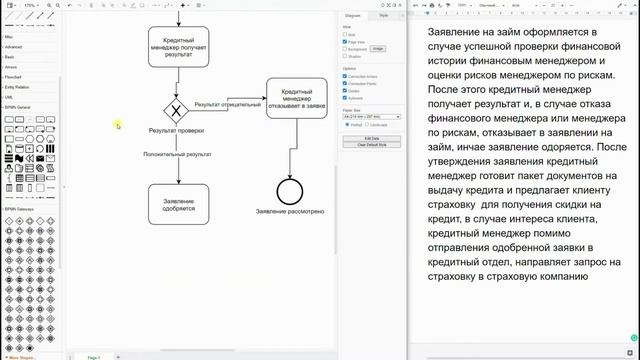The image size is (640, 360).
Task: Click spell check icon in Google Docs
Action: 440,5
